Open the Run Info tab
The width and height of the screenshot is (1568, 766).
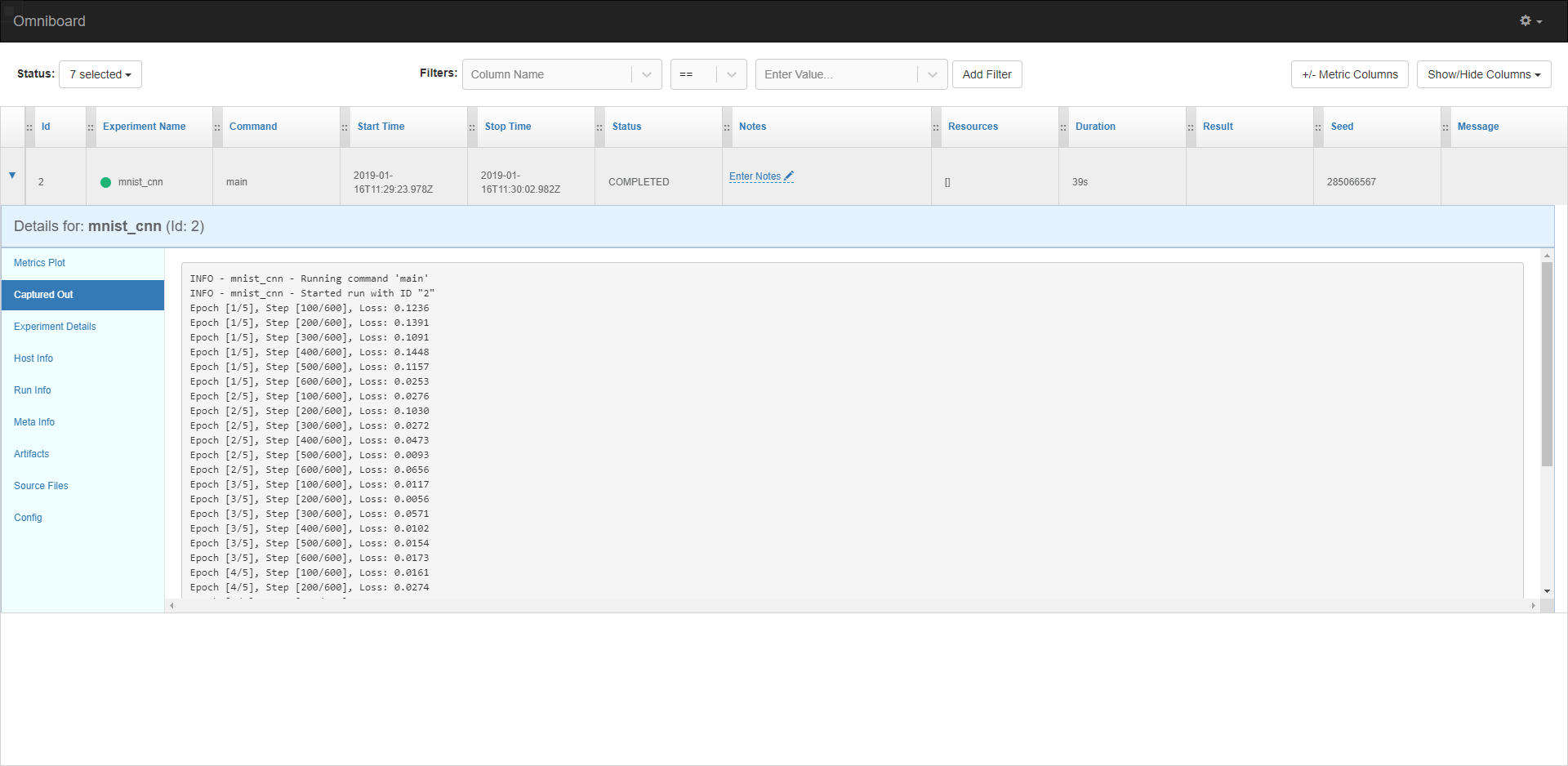[82, 390]
